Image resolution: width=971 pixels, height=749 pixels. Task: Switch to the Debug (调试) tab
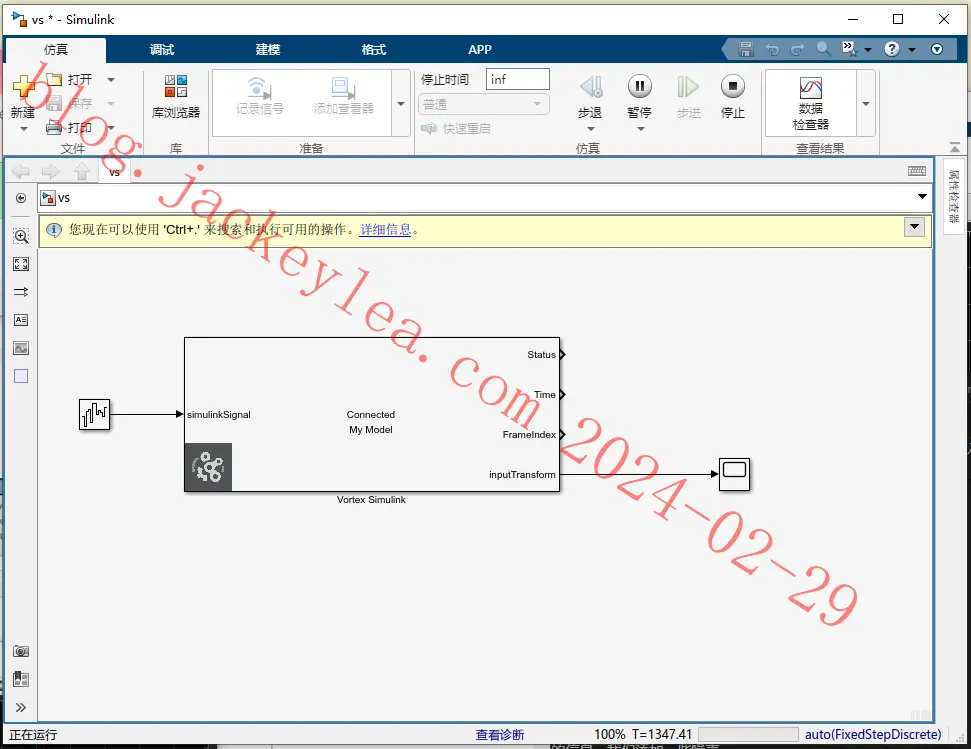click(x=162, y=50)
